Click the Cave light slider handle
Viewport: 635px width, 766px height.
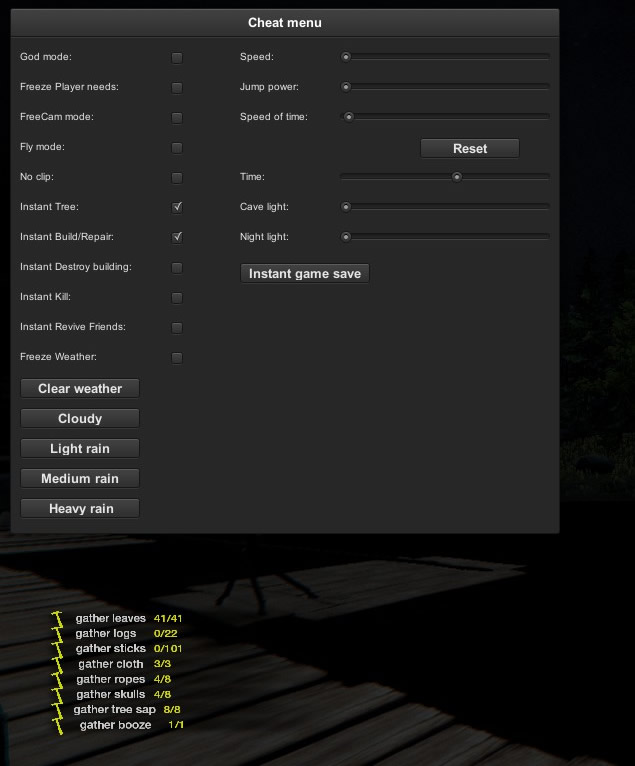pos(346,207)
